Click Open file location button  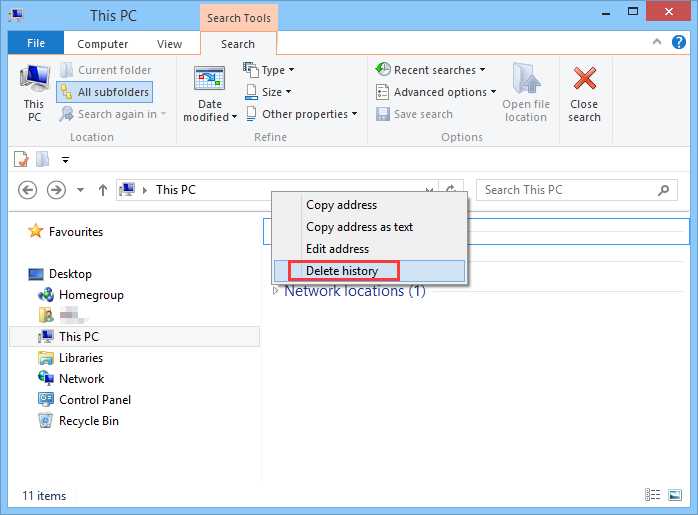click(526, 93)
